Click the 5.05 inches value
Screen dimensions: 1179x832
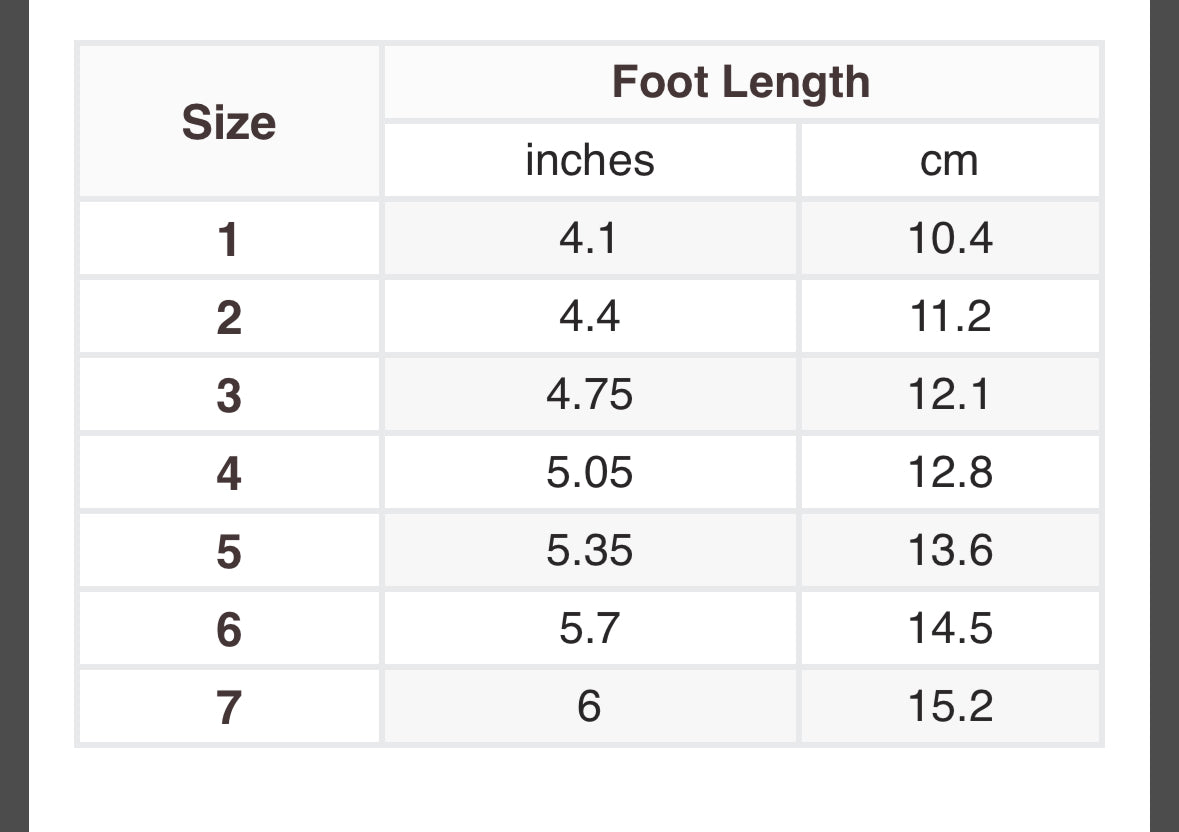click(590, 473)
